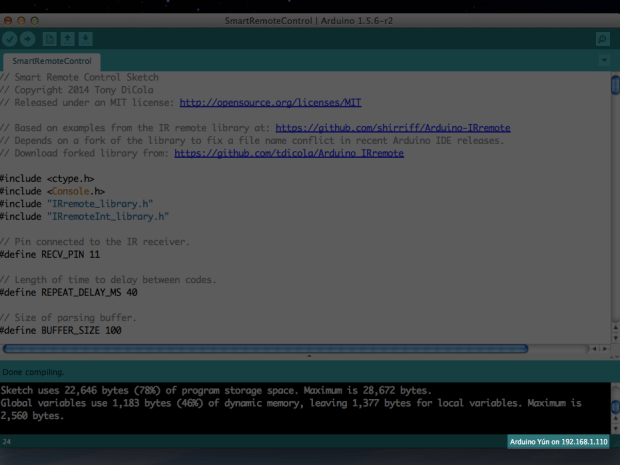Viewport: 620px width, 465px height.
Task: Click the "Pin connected to the IR receiver" comment
Action: pos(95,242)
